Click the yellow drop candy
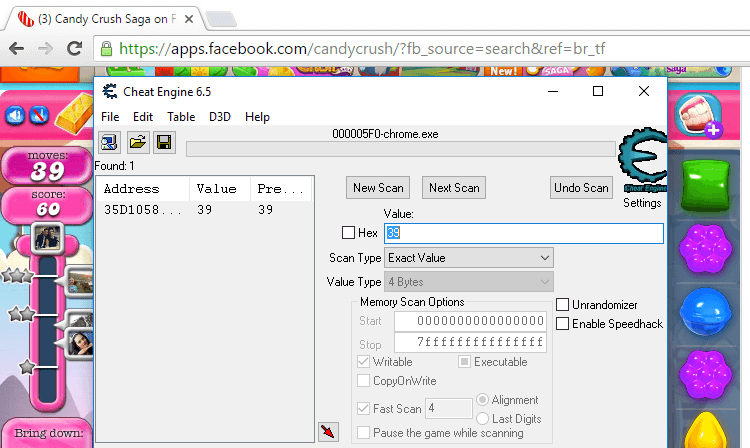The height and width of the screenshot is (448, 750). 706,430
